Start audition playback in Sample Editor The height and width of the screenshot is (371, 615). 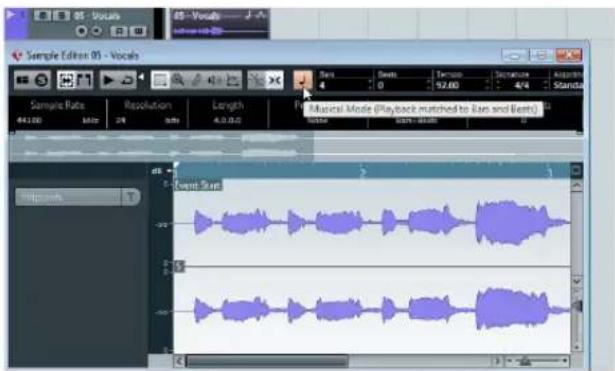click(108, 80)
